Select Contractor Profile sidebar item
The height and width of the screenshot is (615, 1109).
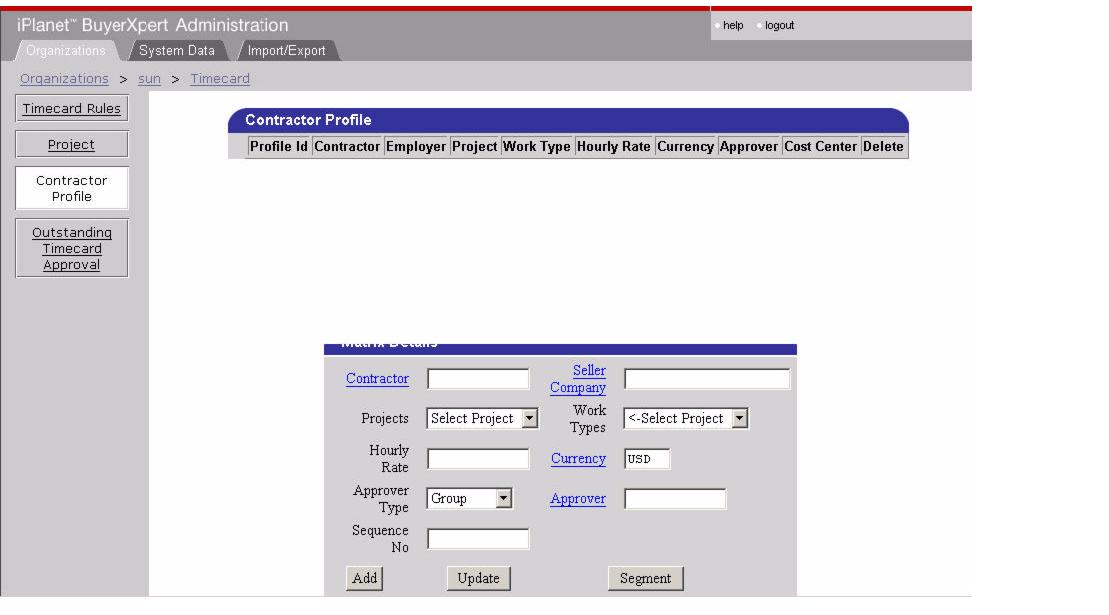(x=71, y=188)
